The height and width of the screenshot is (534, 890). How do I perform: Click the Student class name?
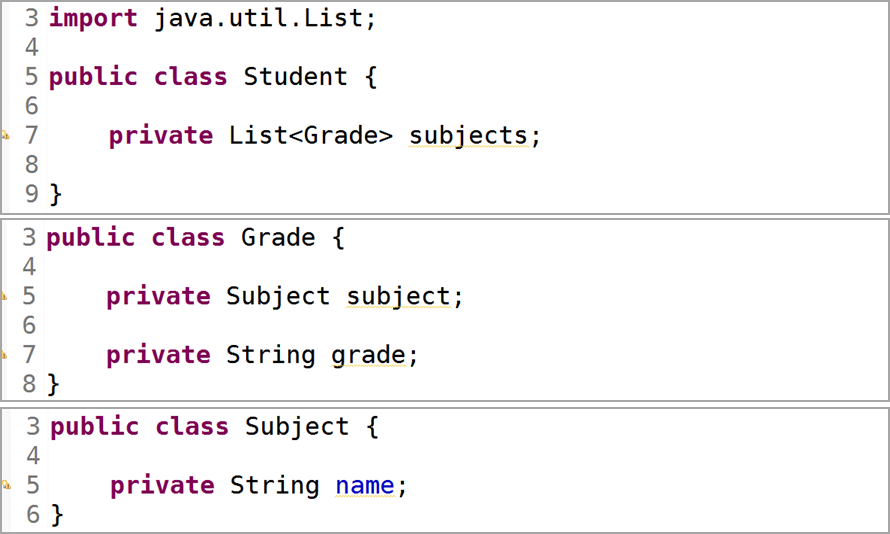(x=295, y=77)
